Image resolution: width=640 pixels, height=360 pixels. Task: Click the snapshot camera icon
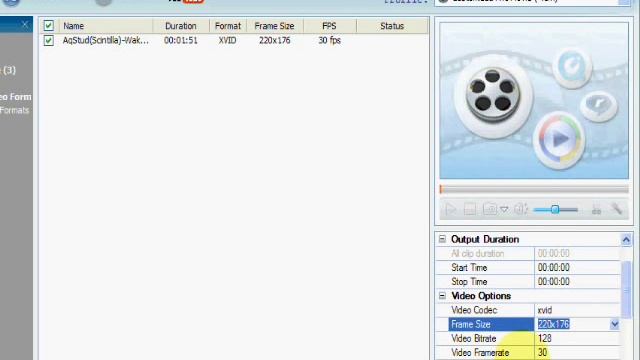(x=489, y=209)
